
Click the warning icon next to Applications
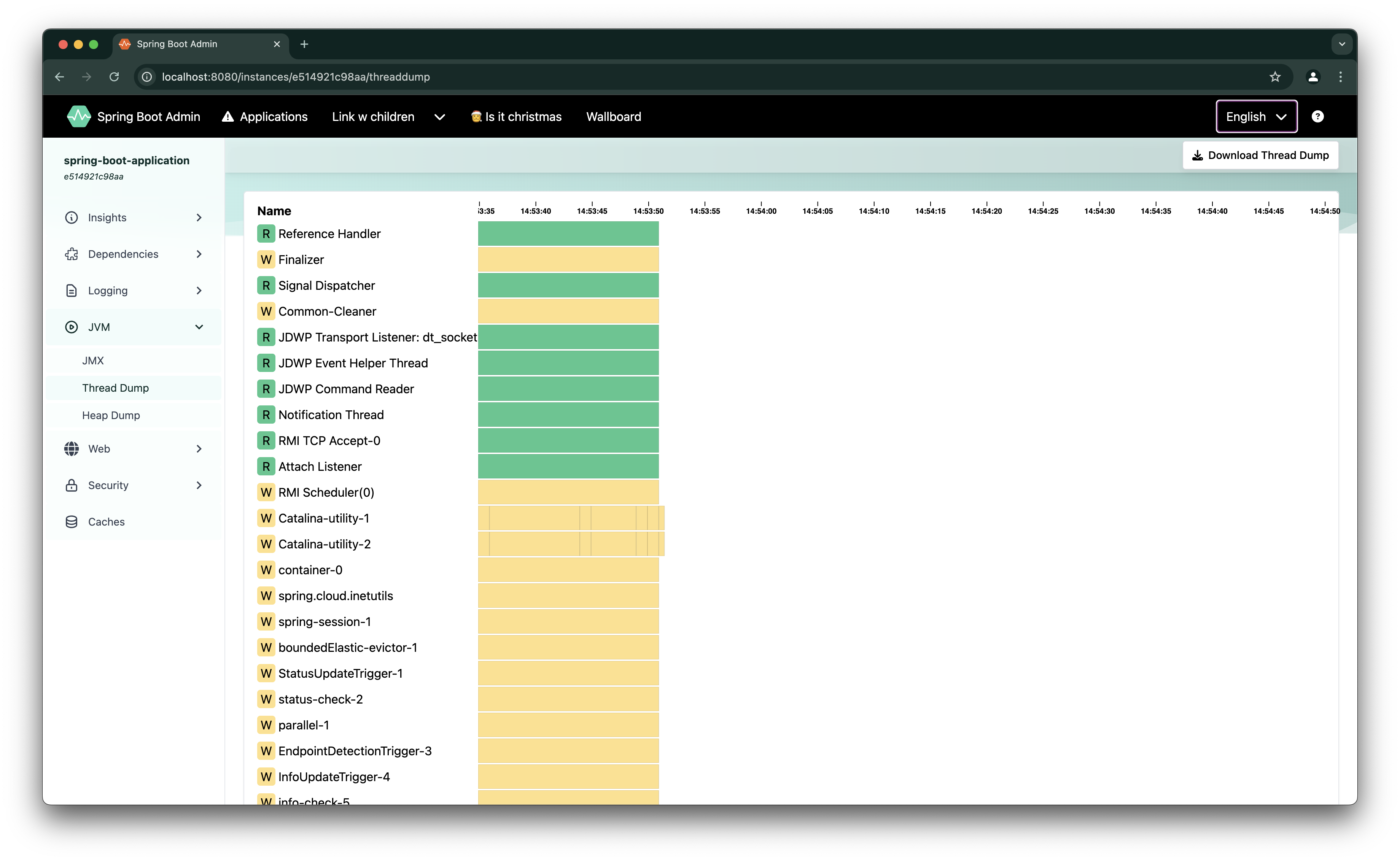(227, 116)
